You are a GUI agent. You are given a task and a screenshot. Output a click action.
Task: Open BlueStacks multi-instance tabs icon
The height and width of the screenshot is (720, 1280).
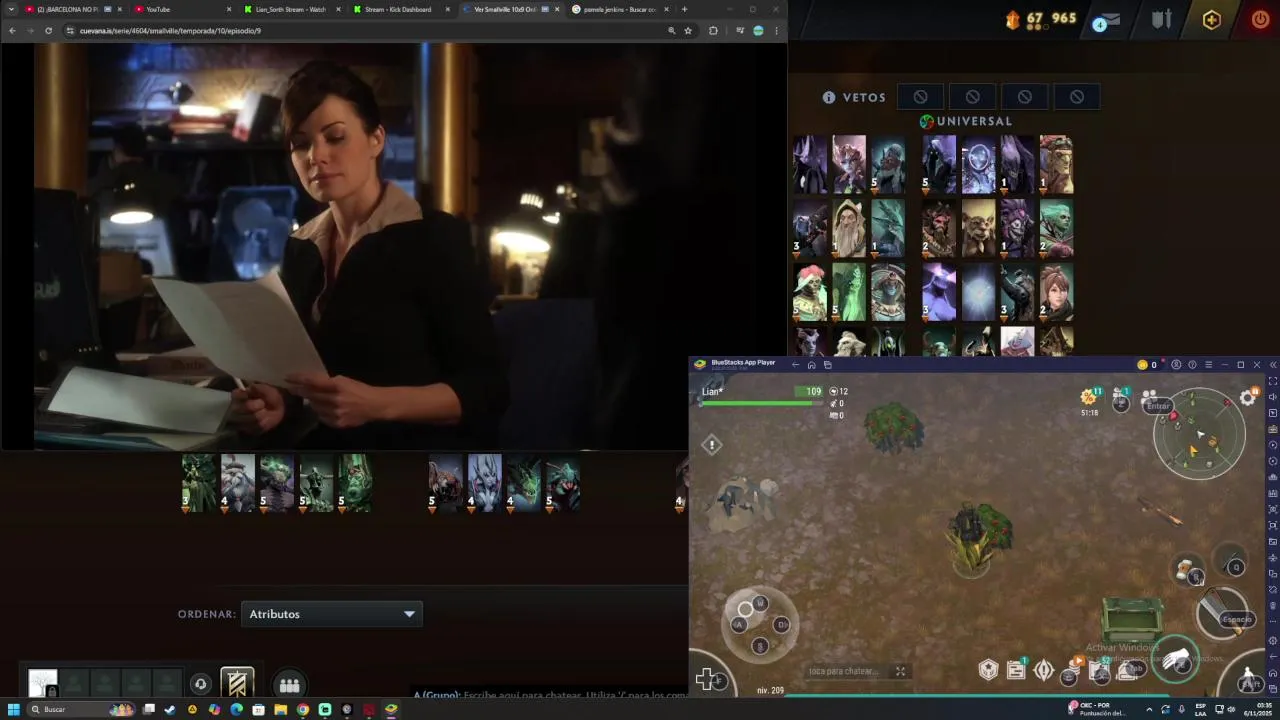[x=827, y=365]
